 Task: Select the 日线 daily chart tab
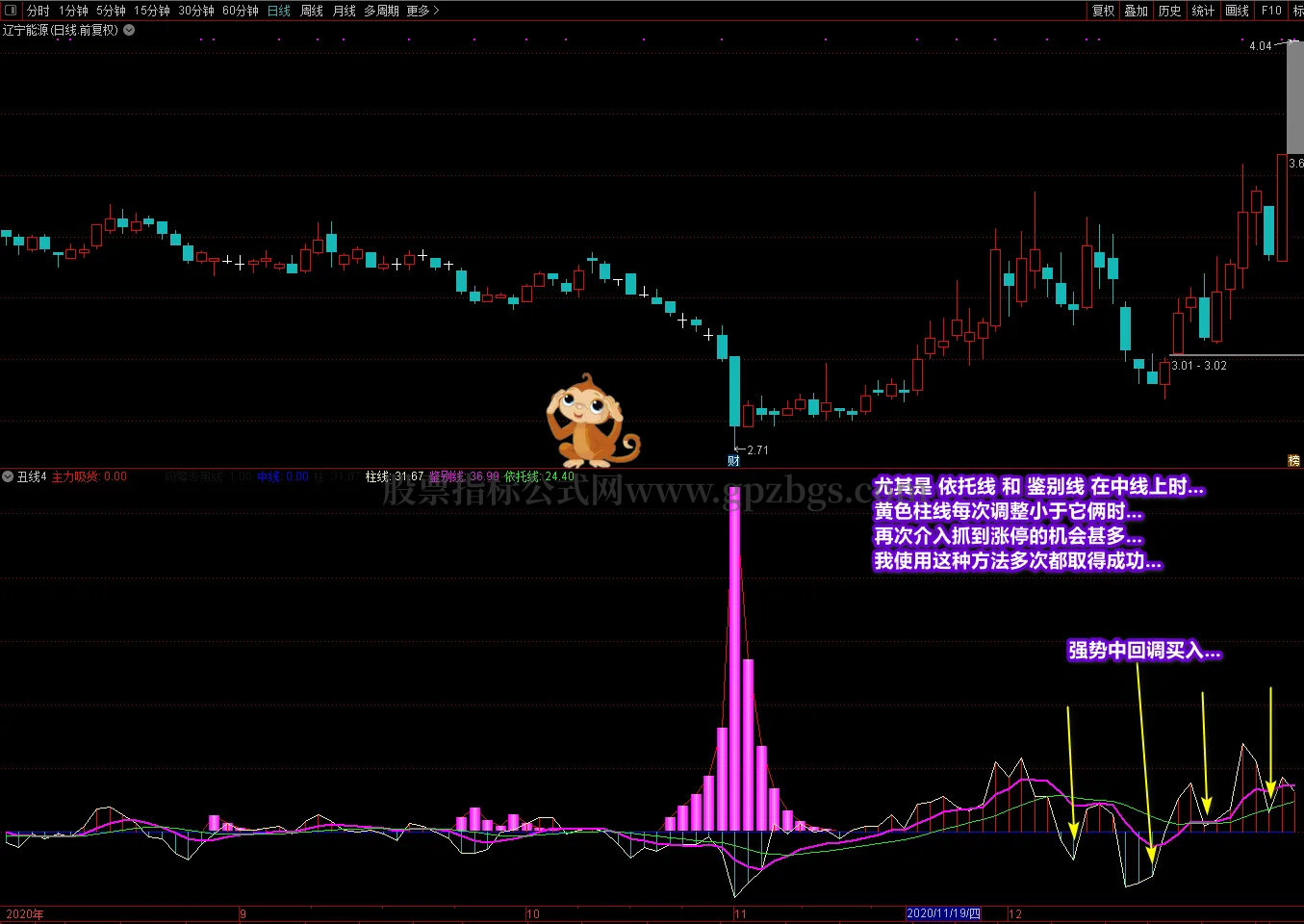point(279,11)
